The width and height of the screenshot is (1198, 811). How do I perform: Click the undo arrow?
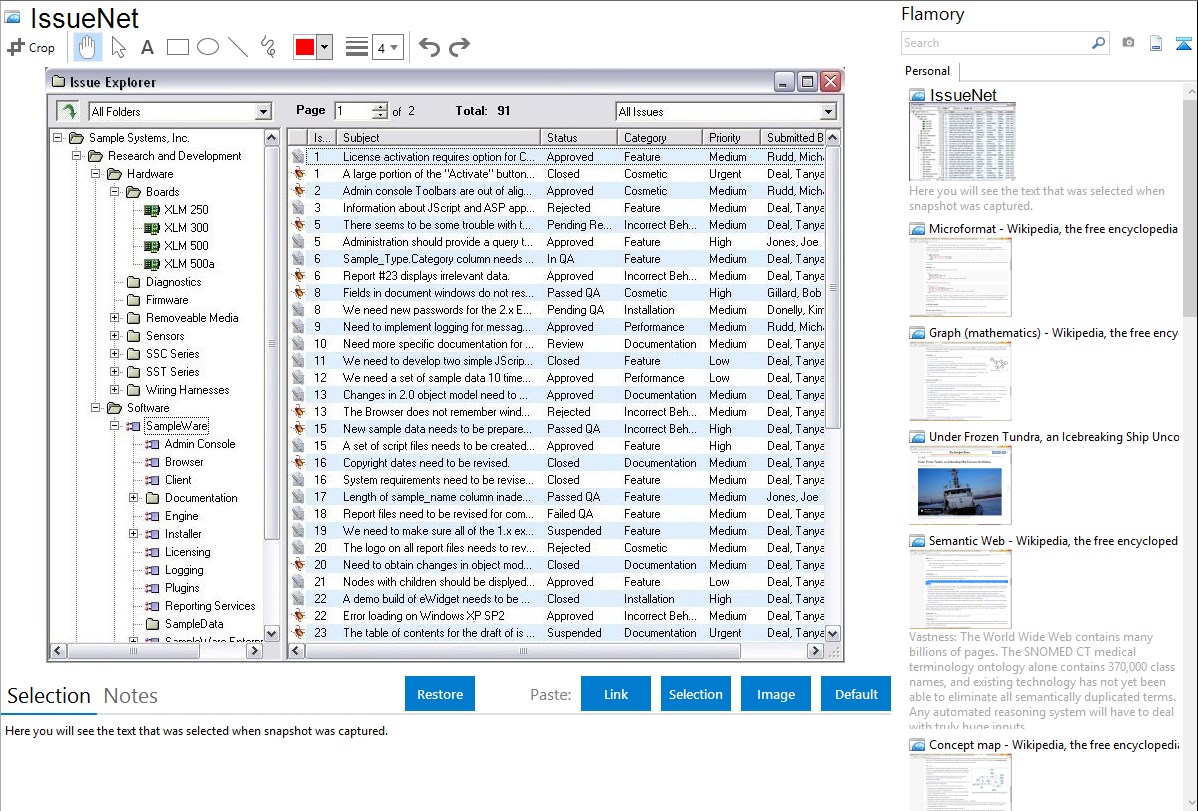click(429, 47)
